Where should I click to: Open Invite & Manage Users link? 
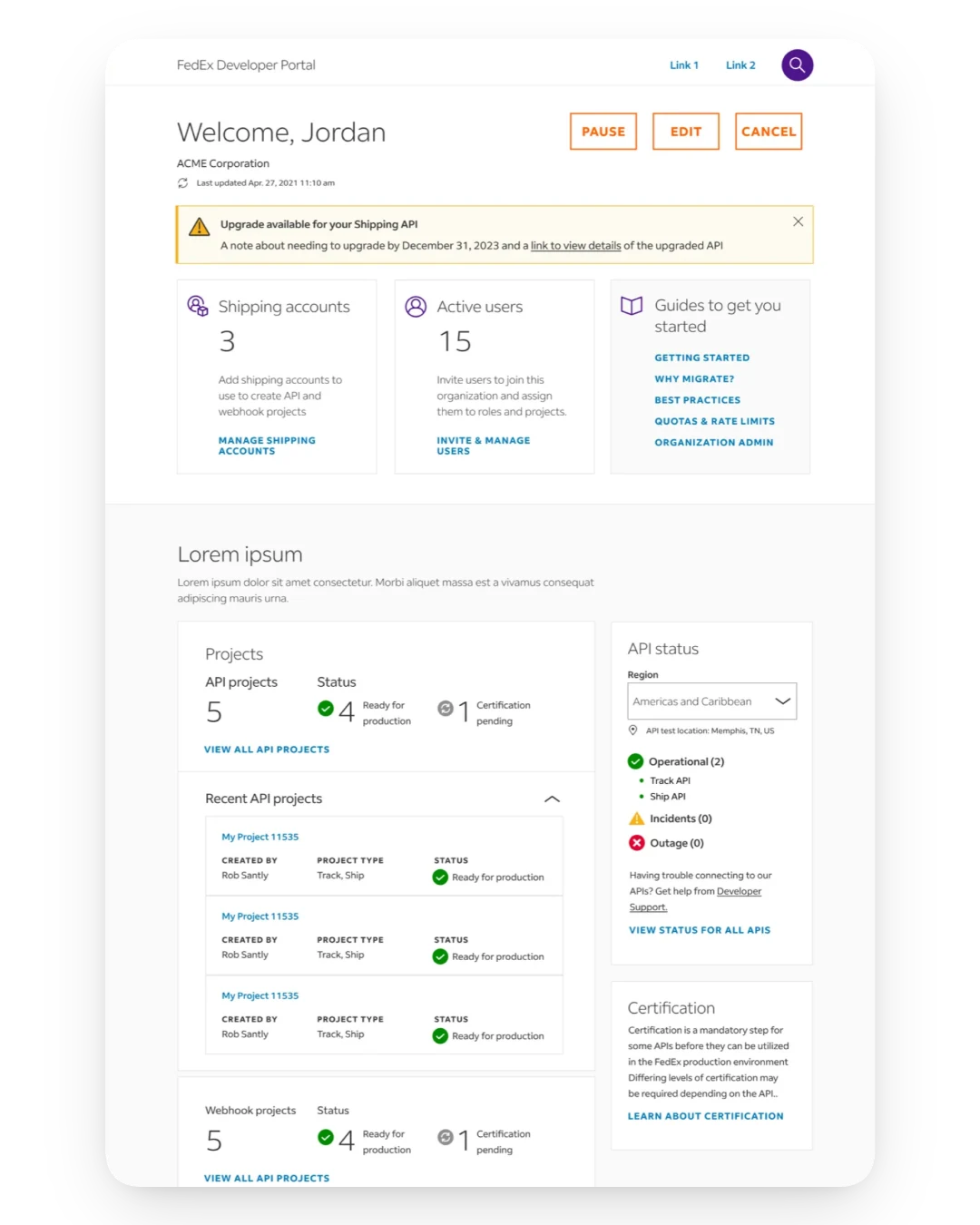click(484, 446)
